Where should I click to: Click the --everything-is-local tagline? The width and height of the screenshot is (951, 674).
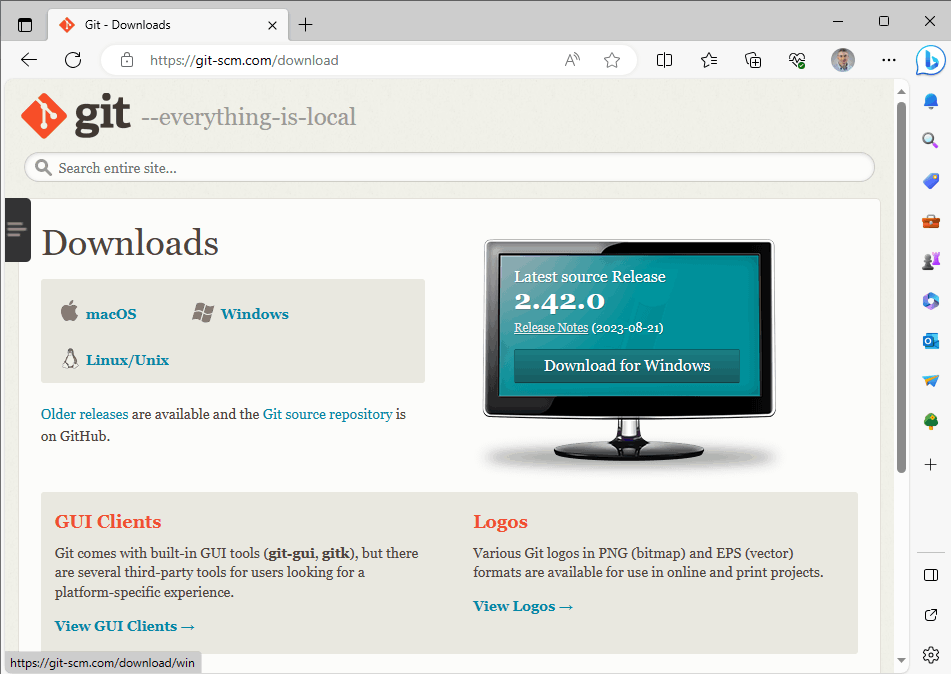click(249, 116)
